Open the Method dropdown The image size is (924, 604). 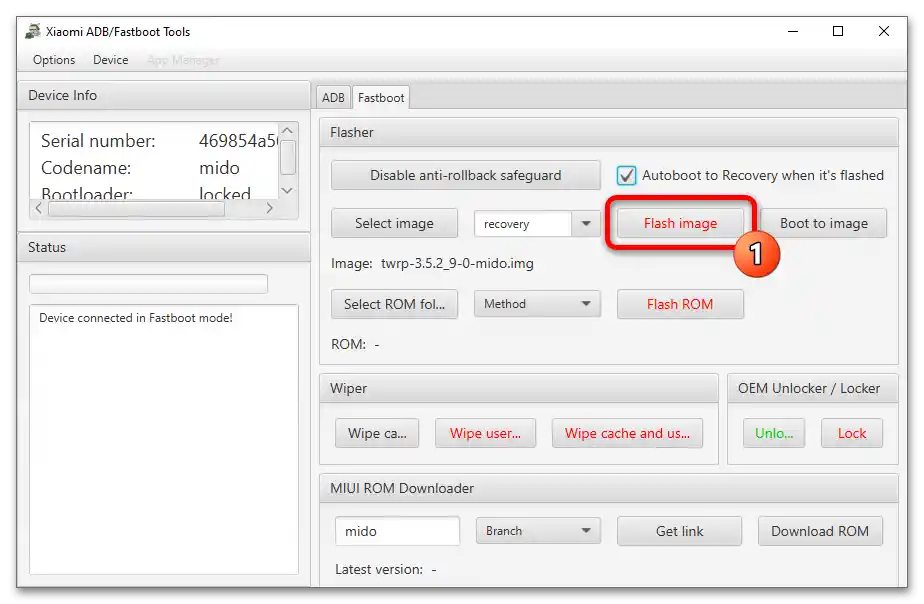tap(537, 304)
